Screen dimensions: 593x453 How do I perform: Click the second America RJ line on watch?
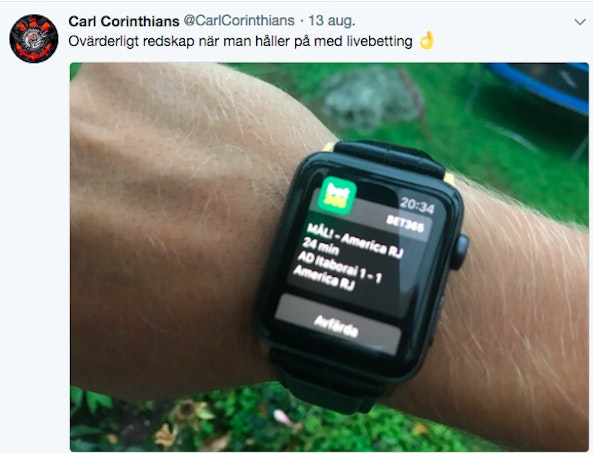click(324, 278)
